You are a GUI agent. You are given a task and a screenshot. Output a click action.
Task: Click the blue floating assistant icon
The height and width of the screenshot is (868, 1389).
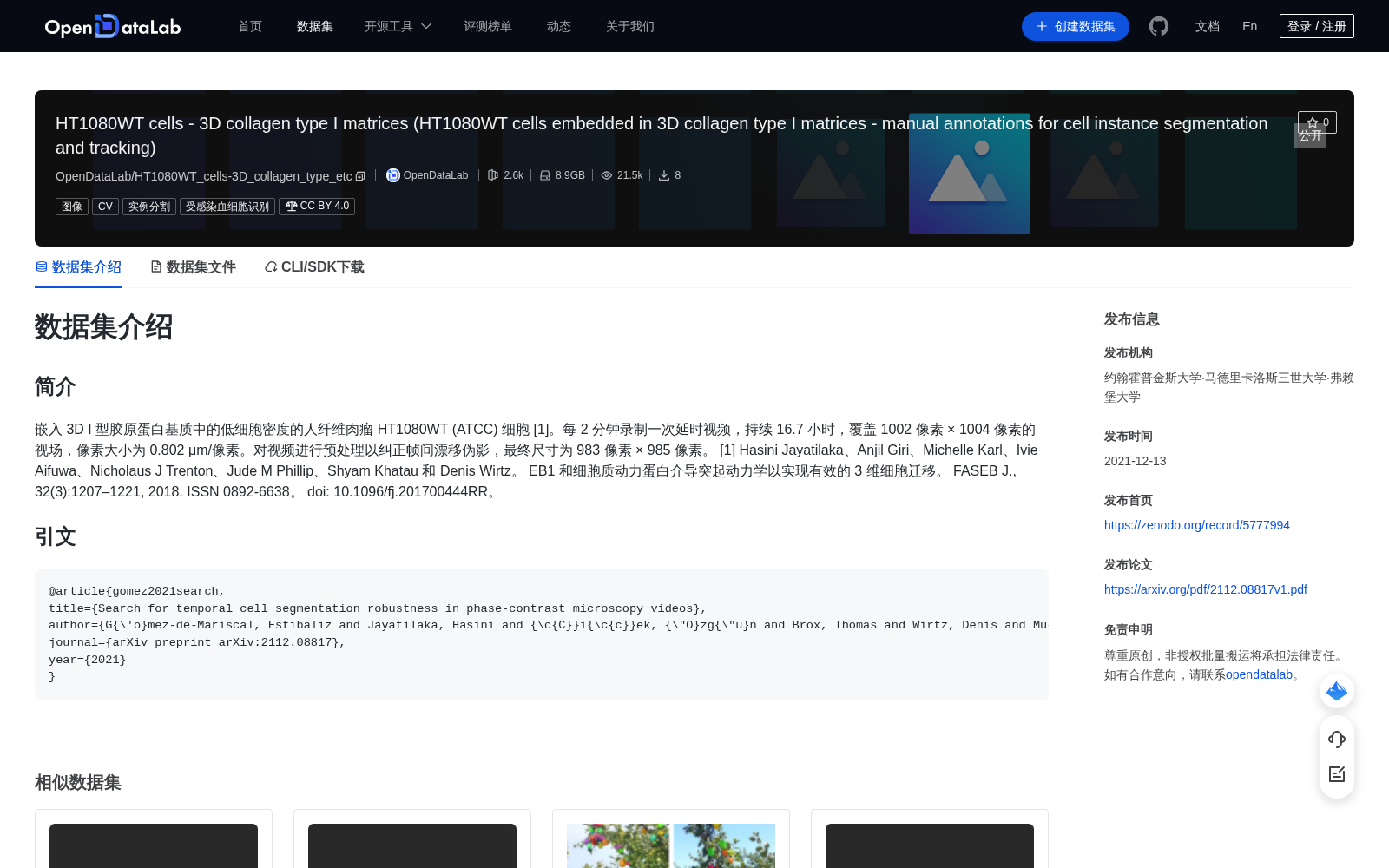coord(1337,691)
